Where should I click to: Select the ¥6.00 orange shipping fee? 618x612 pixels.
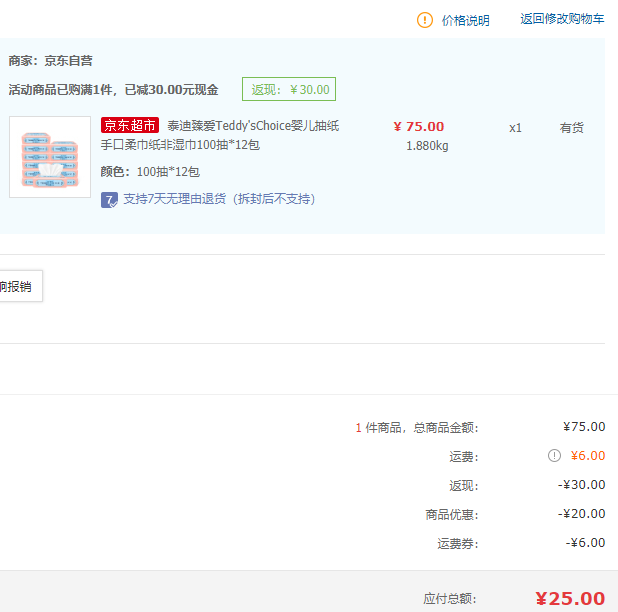click(588, 456)
